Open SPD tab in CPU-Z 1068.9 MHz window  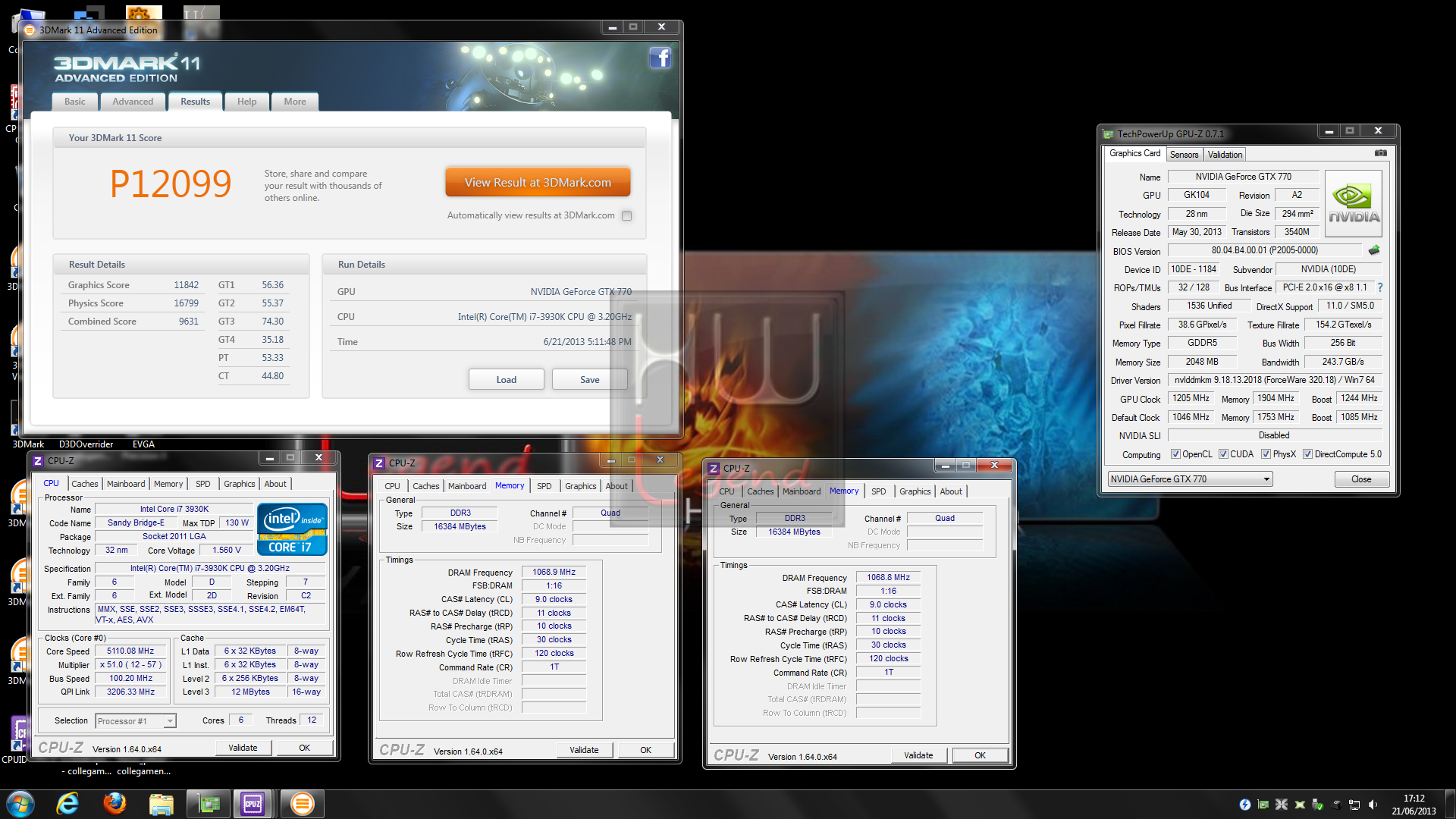[x=544, y=486]
